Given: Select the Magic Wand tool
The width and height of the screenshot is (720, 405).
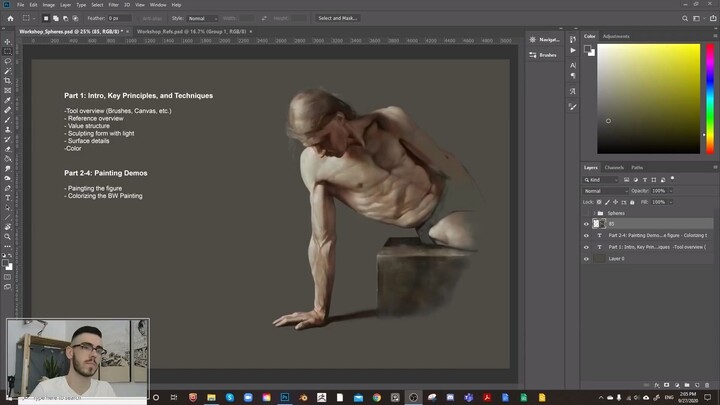Looking at the screenshot, I should click(x=7, y=71).
